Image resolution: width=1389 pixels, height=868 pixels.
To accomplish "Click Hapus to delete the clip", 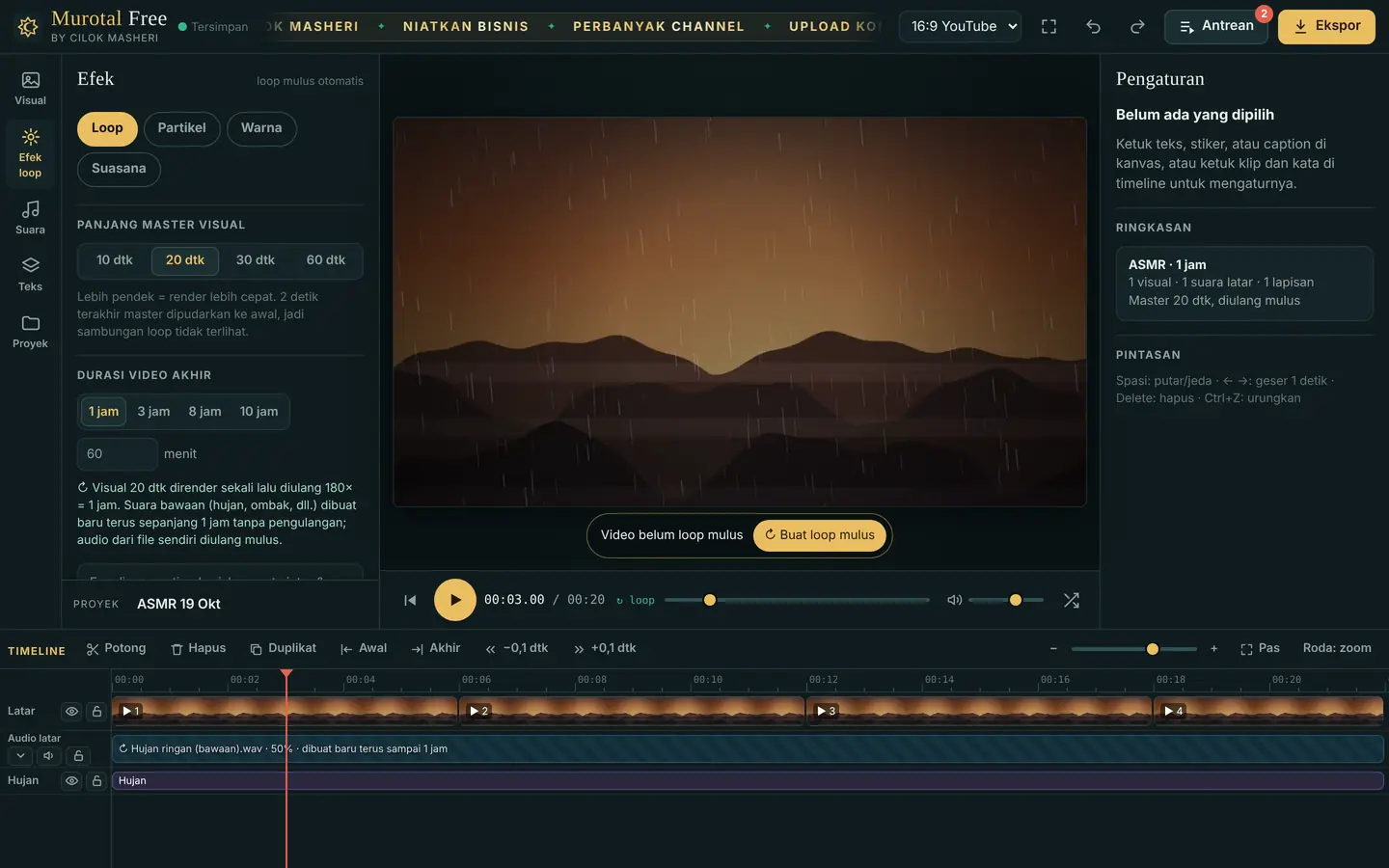I will 199,649.
